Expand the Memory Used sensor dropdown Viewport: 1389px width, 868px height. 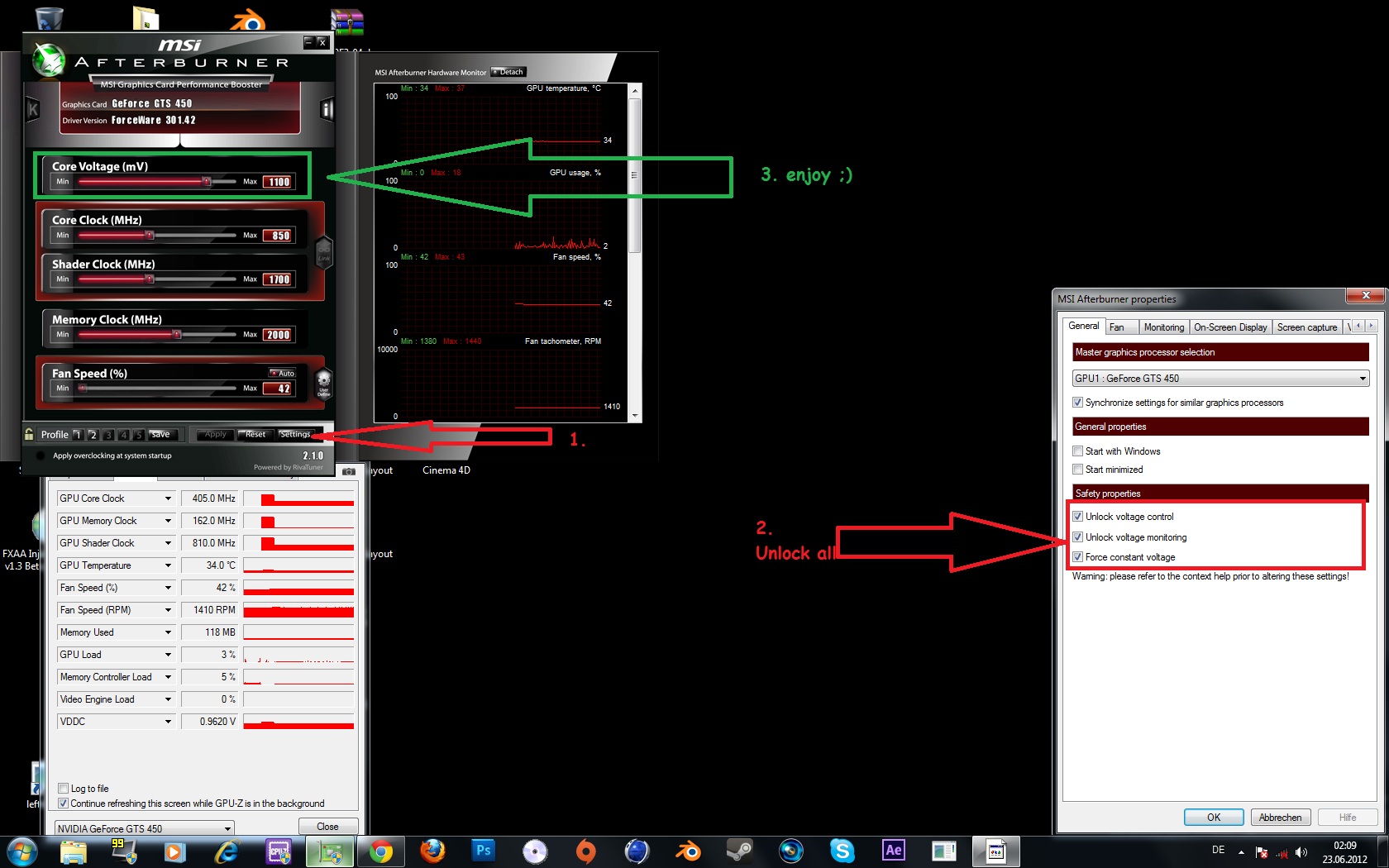pos(168,632)
